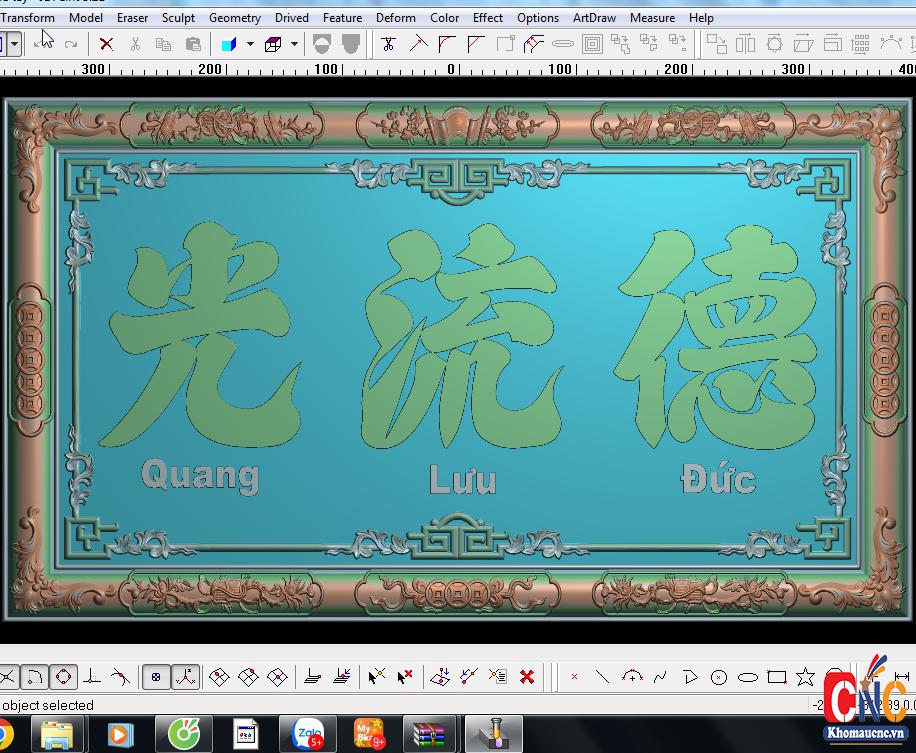This screenshot has width=916, height=753.
Task: Expand the cyan cube shading dropdown arrow
Action: coord(249,44)
